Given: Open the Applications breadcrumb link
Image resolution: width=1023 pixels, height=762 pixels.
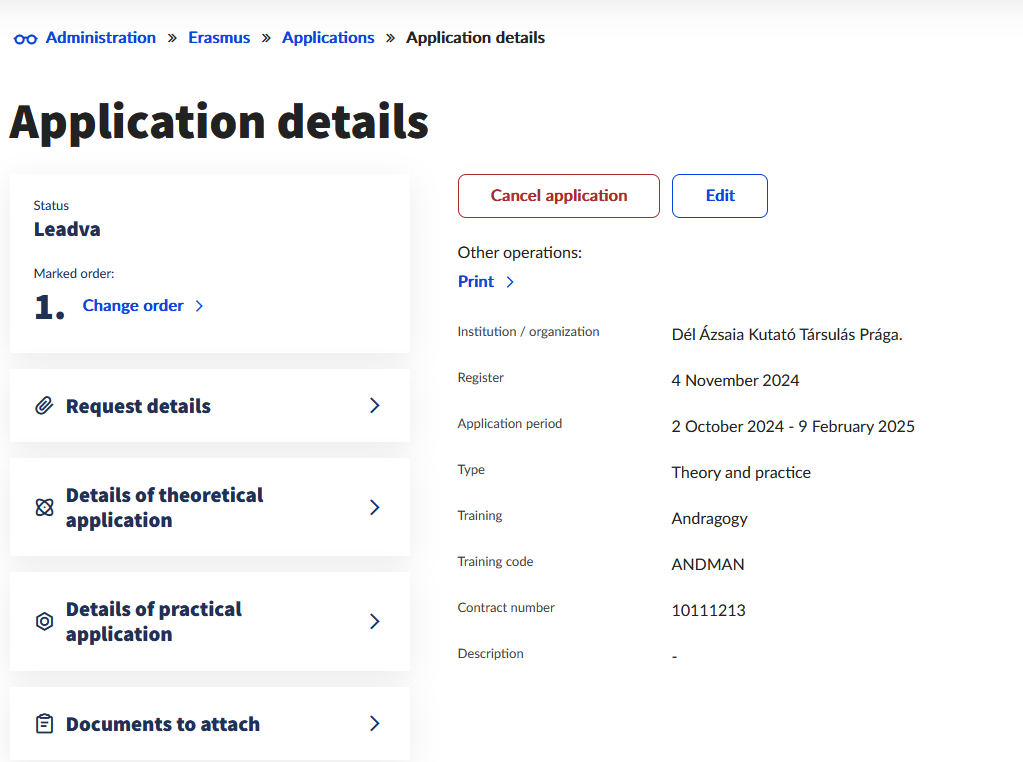Looking at the screenshot, I should click(x=328, y=38).
